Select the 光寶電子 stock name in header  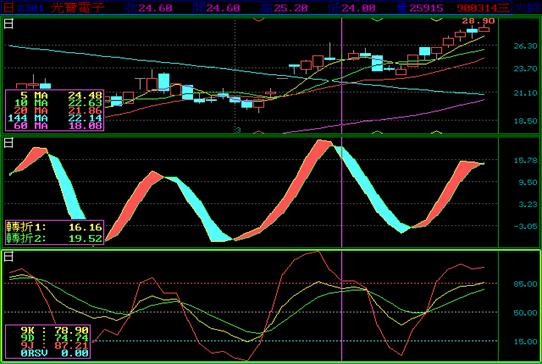coord(77,8)
